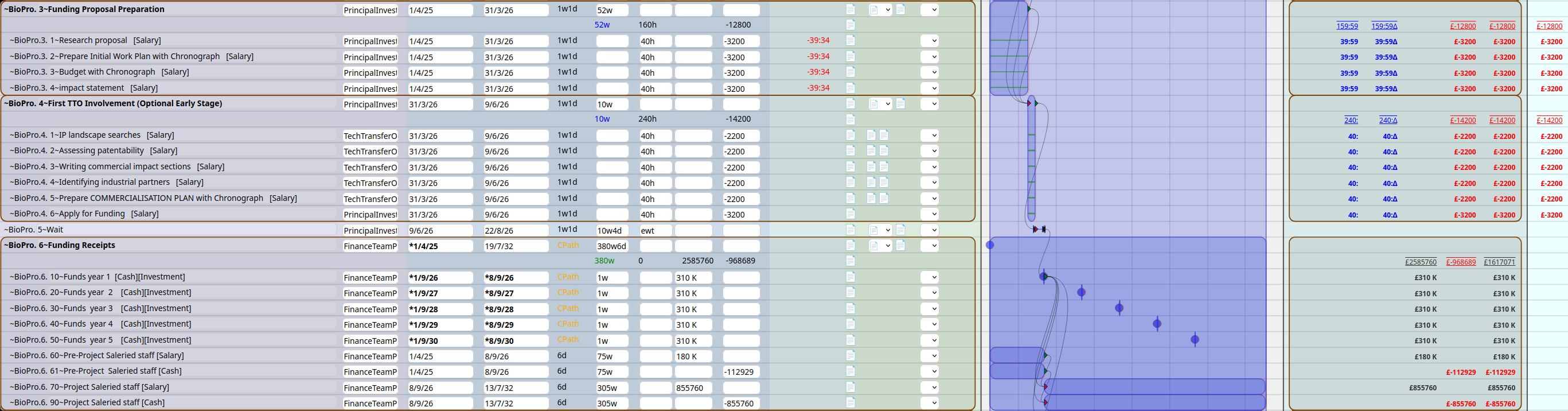Expand far-right dropdown in Budget with Chronograph row

(x=930, y=72)
